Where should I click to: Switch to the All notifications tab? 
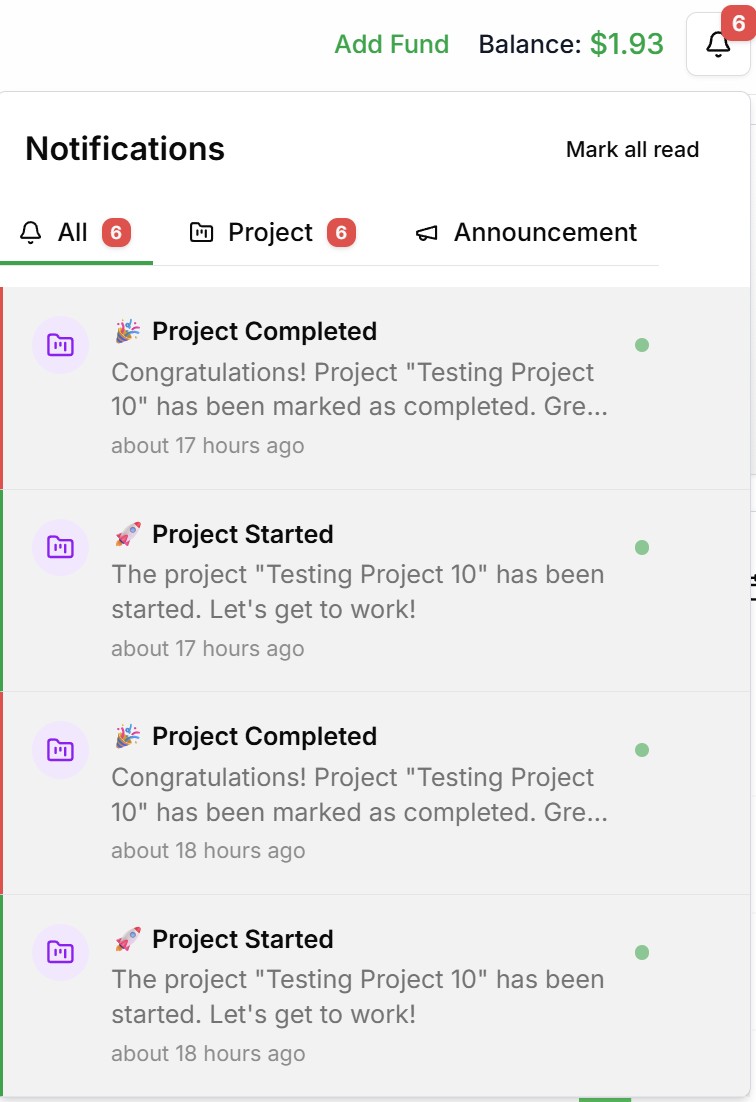(73, 232)
